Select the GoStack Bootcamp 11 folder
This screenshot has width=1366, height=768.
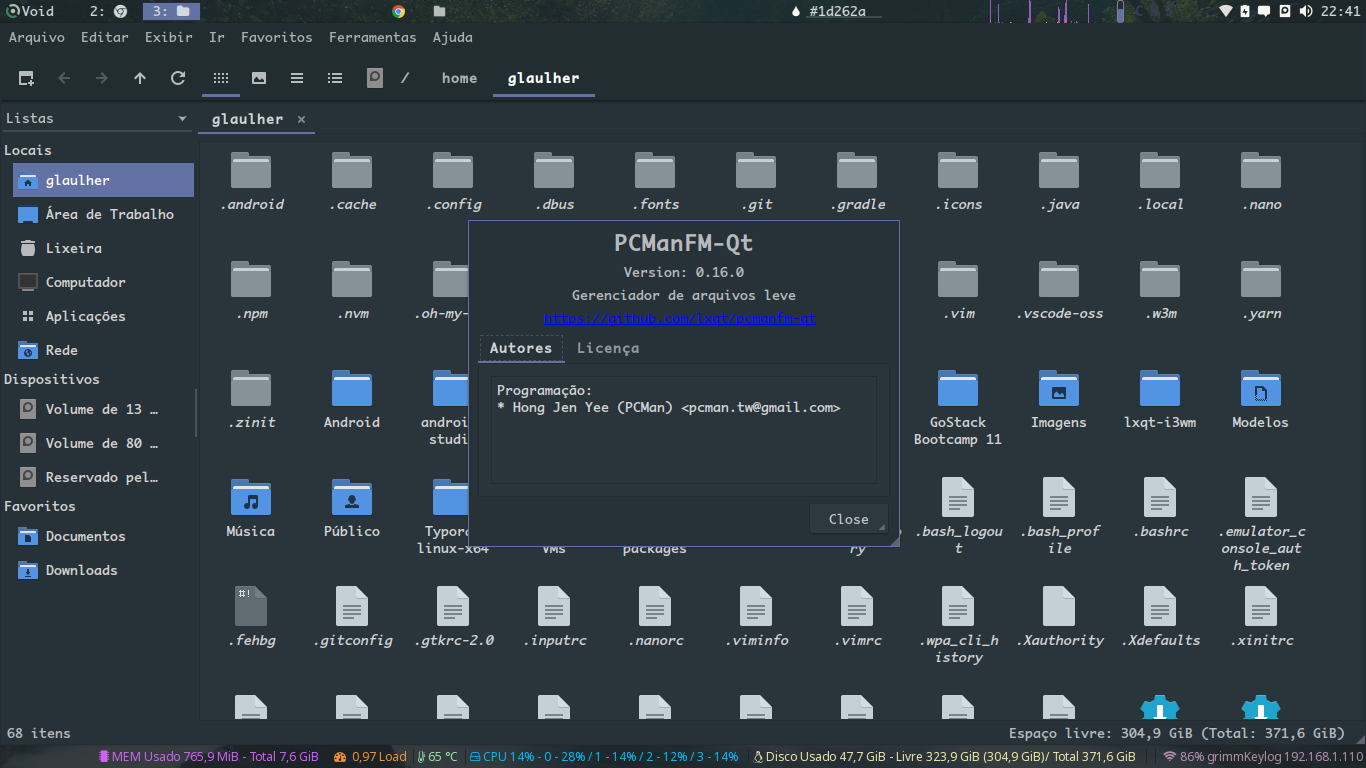[x=958, y=408]
